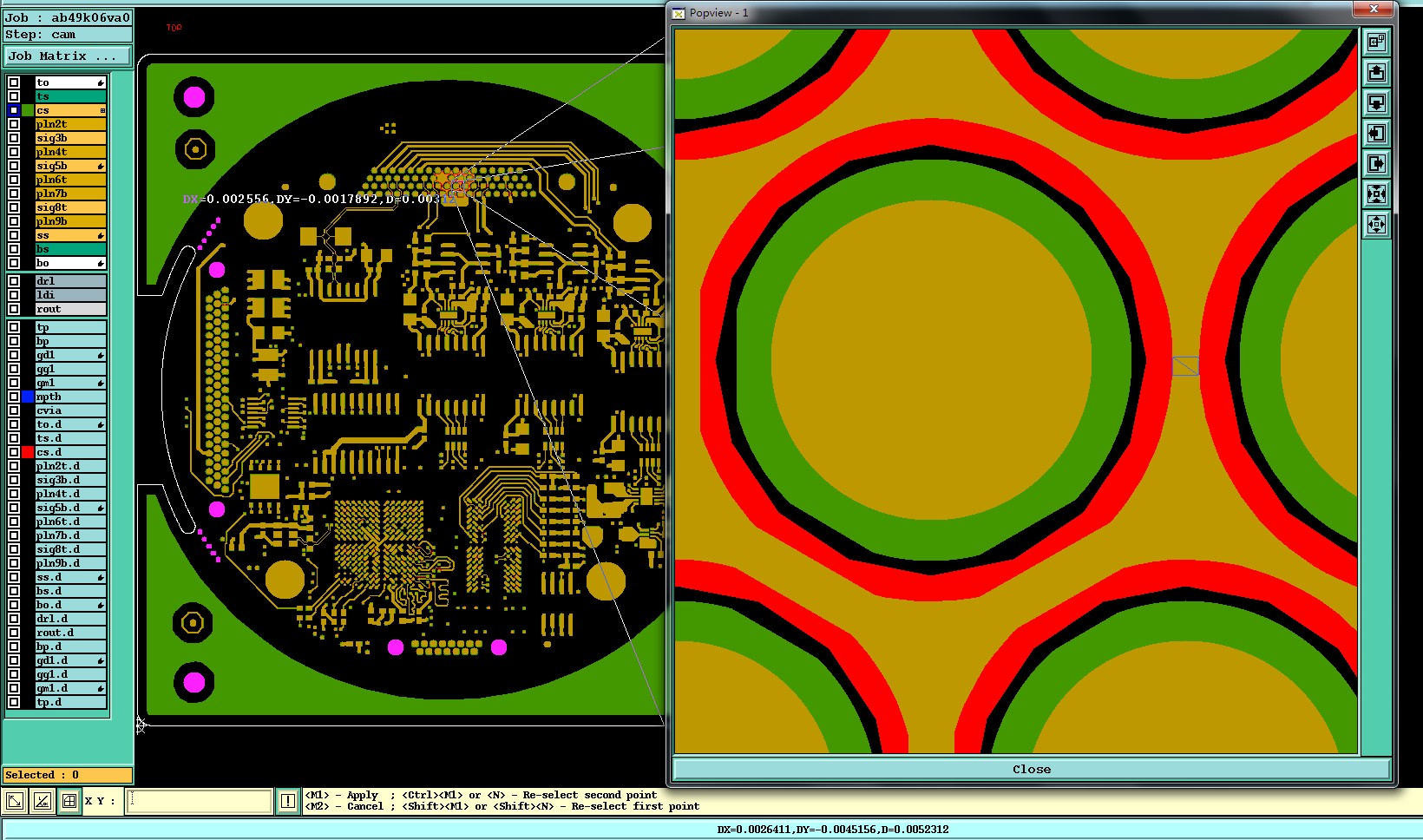Check the box for layer to
The image size is (1423, 840).
[14, 82]
